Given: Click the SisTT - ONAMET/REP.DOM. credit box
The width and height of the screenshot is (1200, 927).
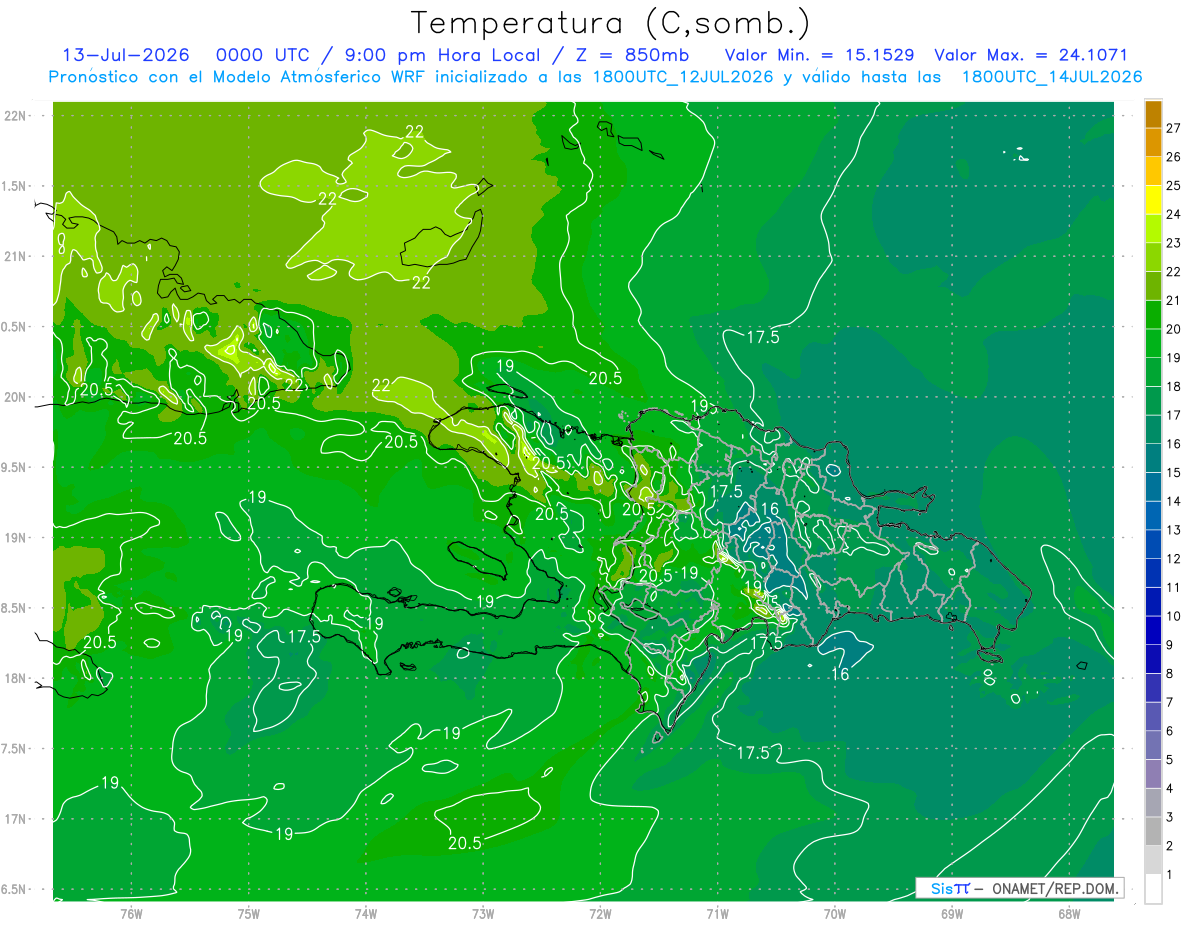Looking at the screenshot, I should [x=1020, y=888].
